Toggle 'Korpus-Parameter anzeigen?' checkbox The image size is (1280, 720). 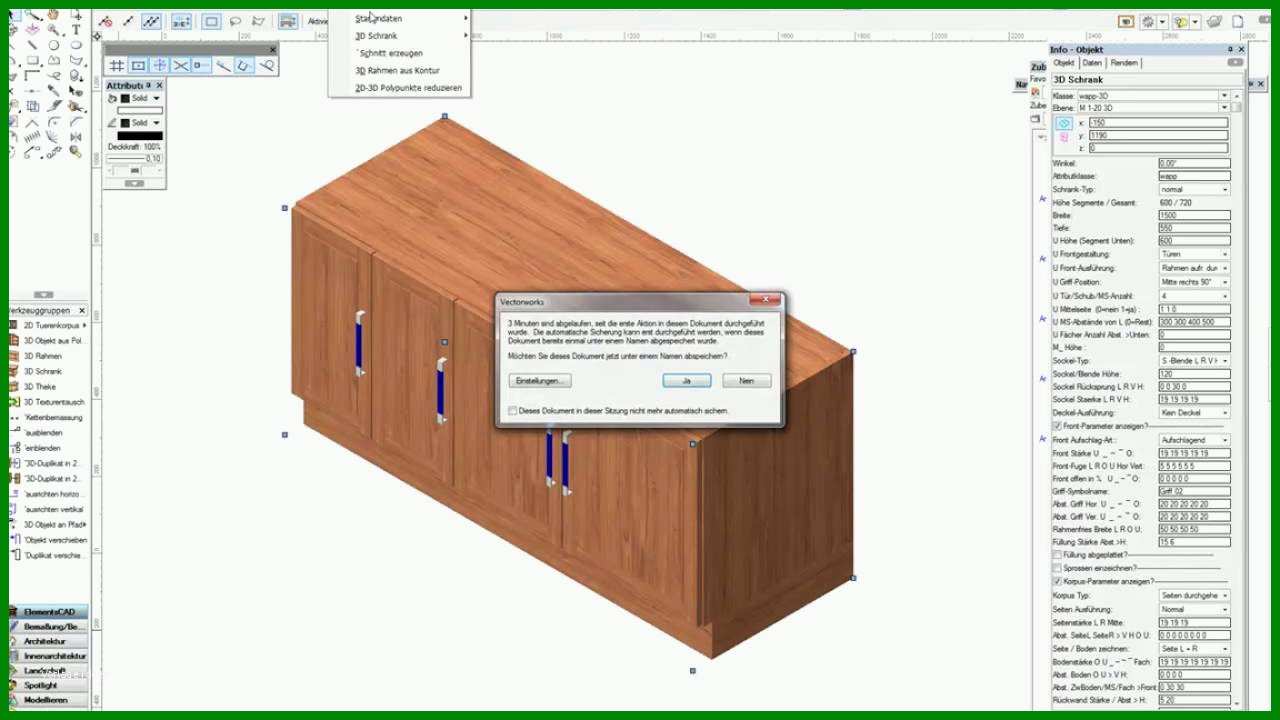coord(1057,581)
